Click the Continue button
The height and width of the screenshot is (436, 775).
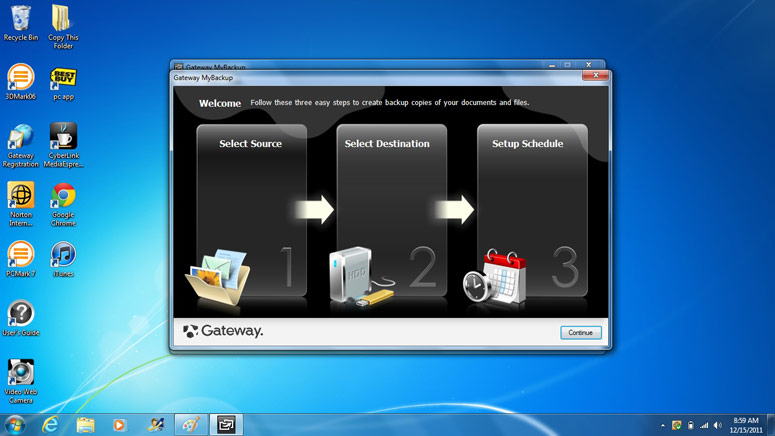click(x=581, y=333)
